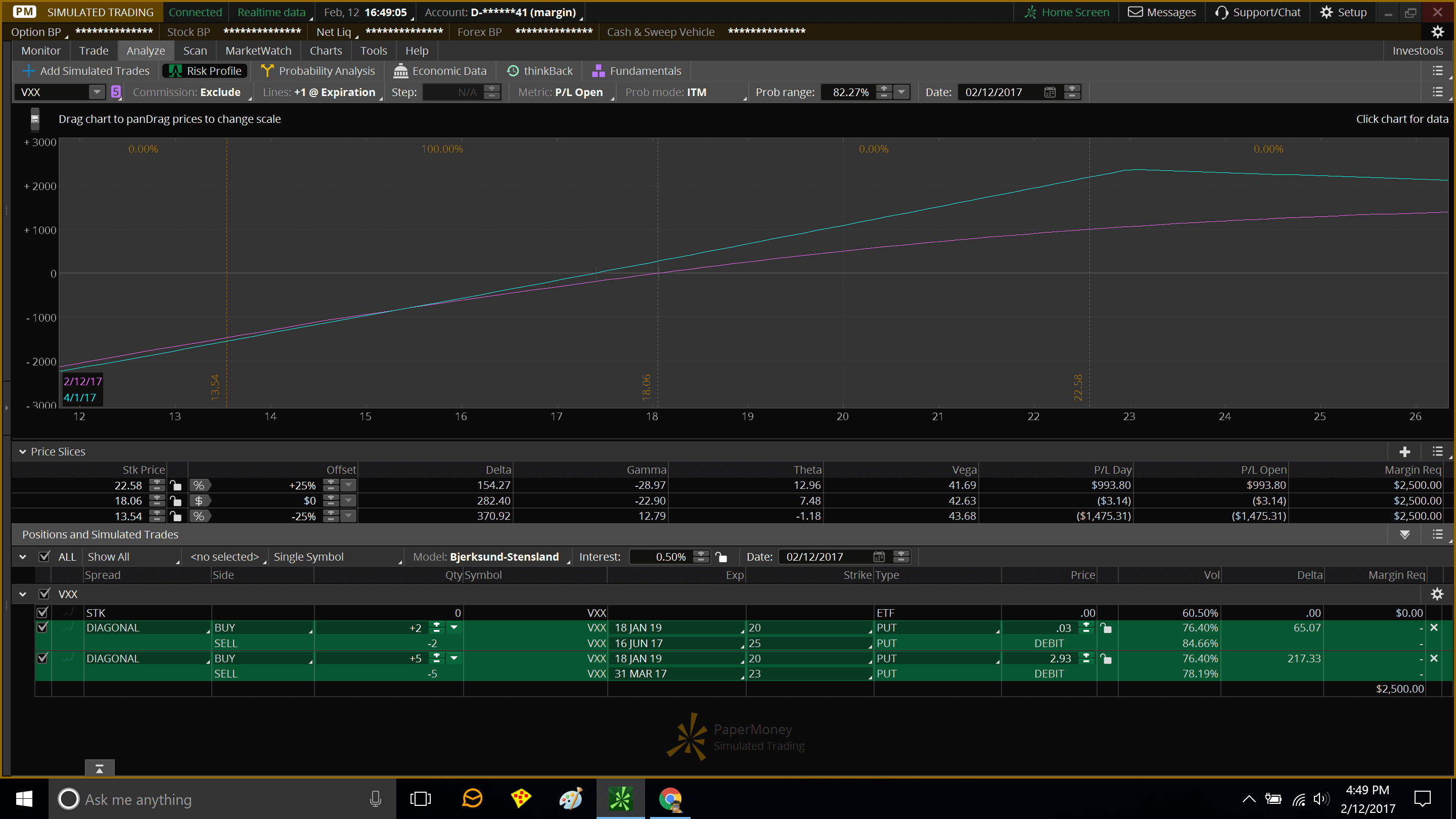The height and width of the screenshot is (819, 1456).
Task: Remove the DIAGONAL +5 simulated trade
Action: coord(1433,658)
